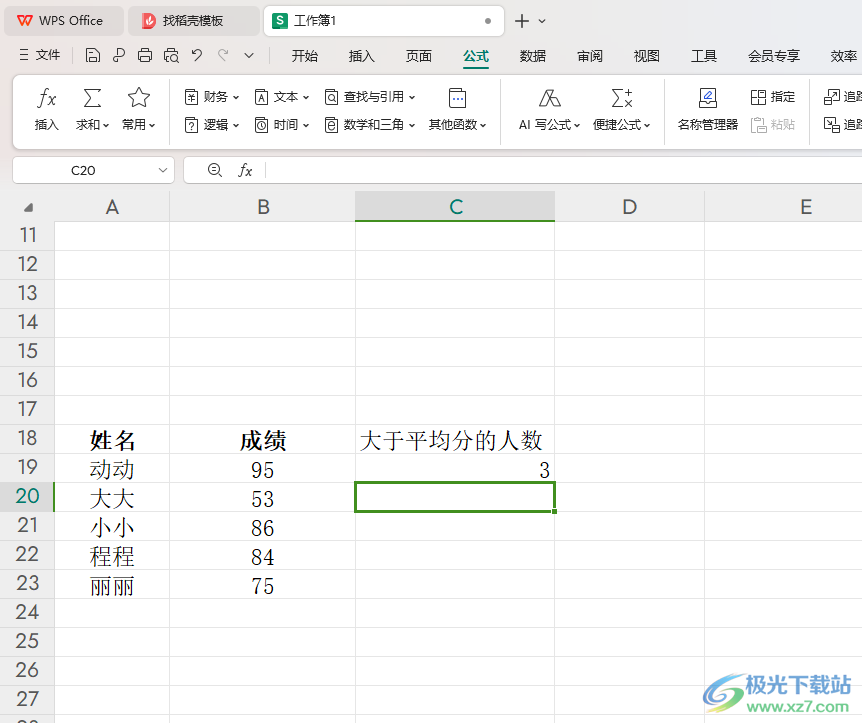Select column D header

coord(629,207)
